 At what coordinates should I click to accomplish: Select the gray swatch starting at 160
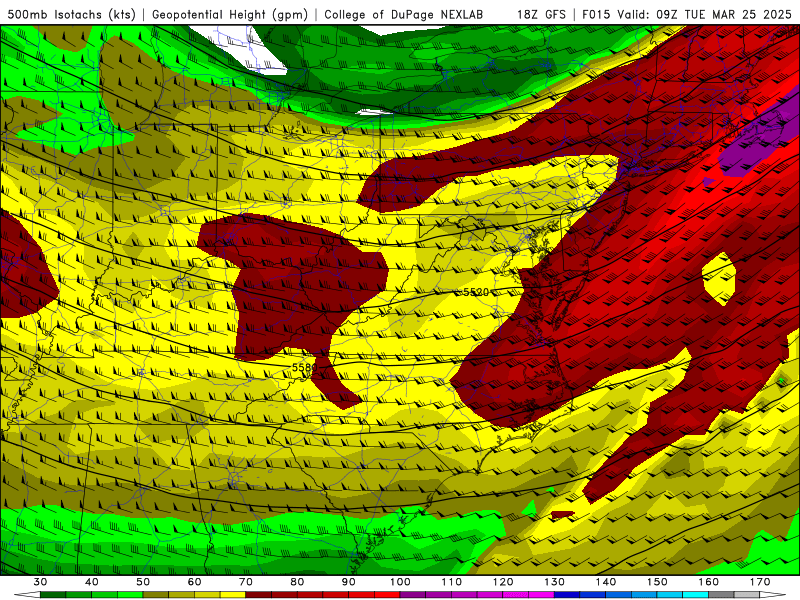721,595
